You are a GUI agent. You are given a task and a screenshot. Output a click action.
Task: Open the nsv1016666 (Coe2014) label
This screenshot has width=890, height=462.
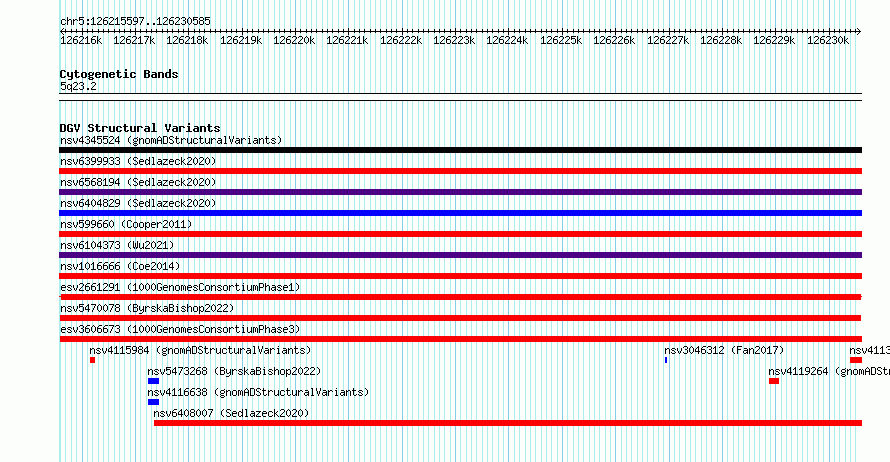(120, 266)
